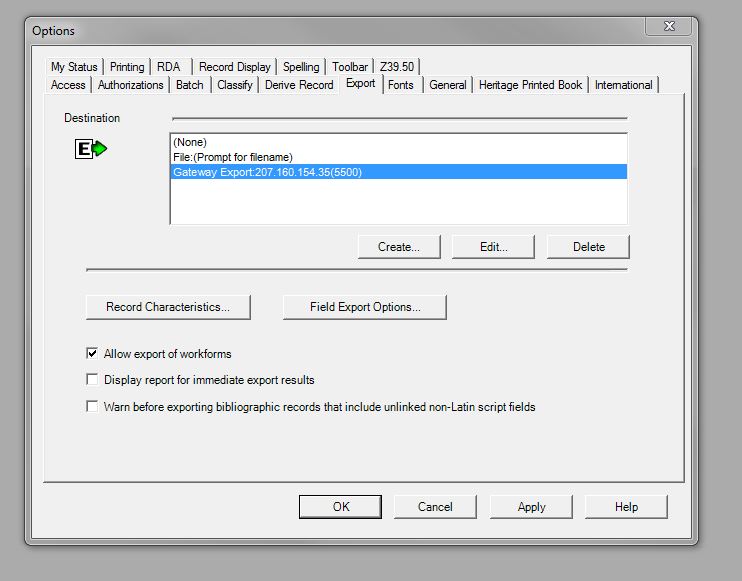Open the Spelling tab

tap(301, 67)
